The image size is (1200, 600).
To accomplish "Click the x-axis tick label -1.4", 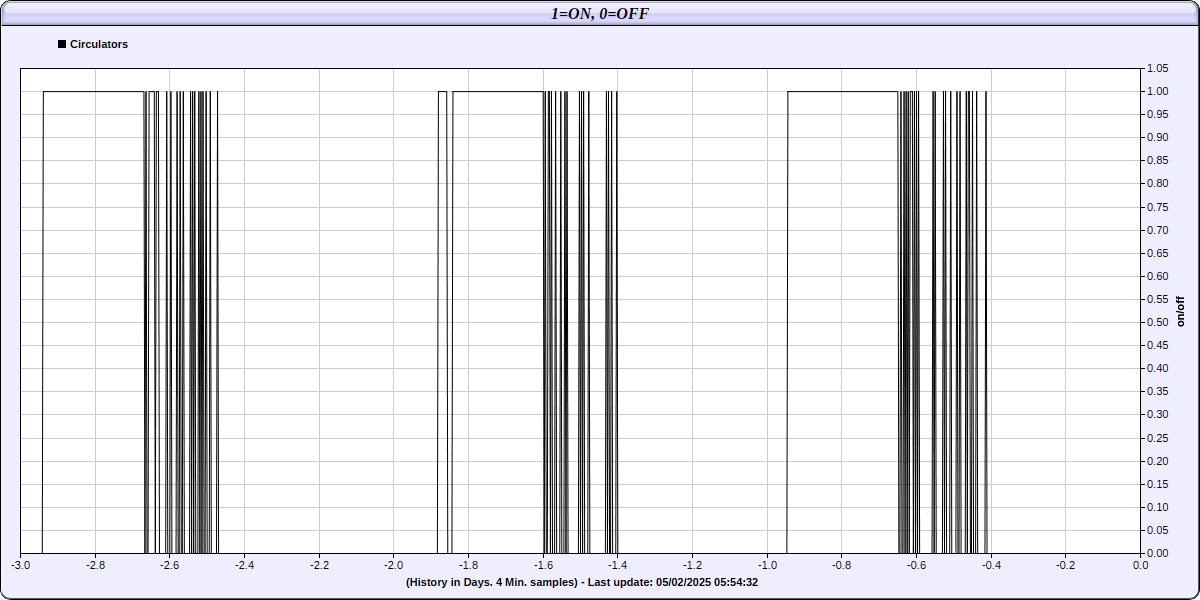I will point(618,565).
